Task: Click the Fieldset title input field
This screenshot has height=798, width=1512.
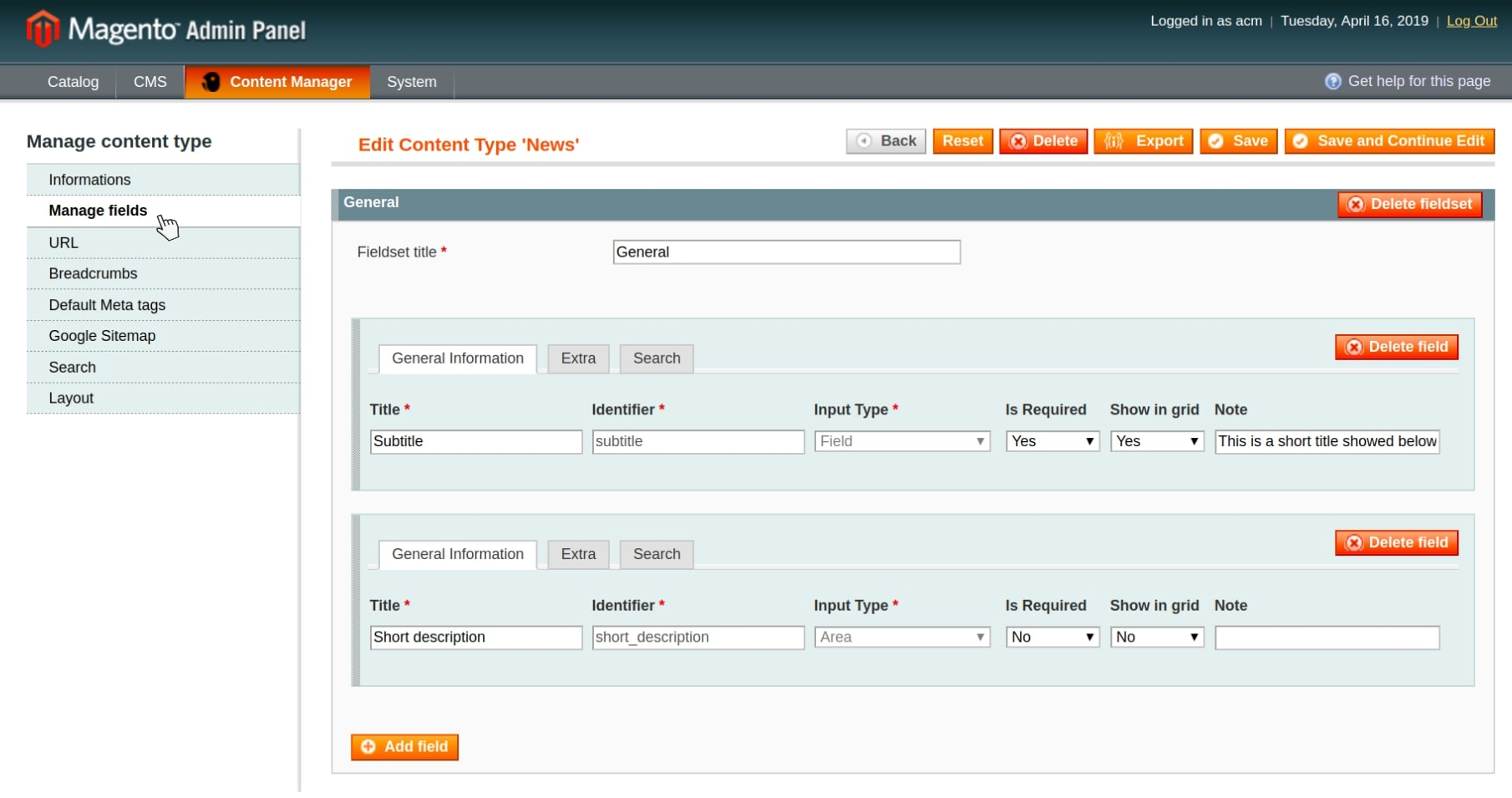Action: 786,252
